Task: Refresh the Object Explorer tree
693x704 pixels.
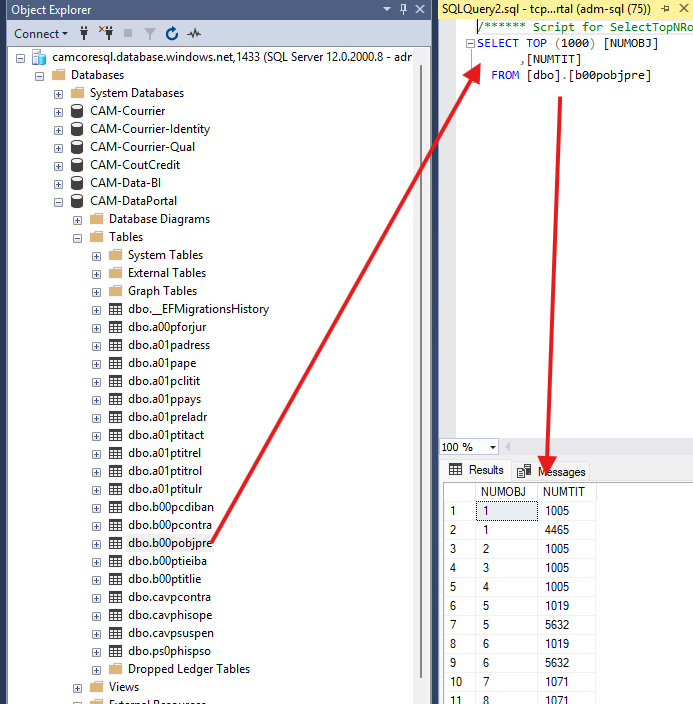Action: pyautogui.click(x=171, y=34)
